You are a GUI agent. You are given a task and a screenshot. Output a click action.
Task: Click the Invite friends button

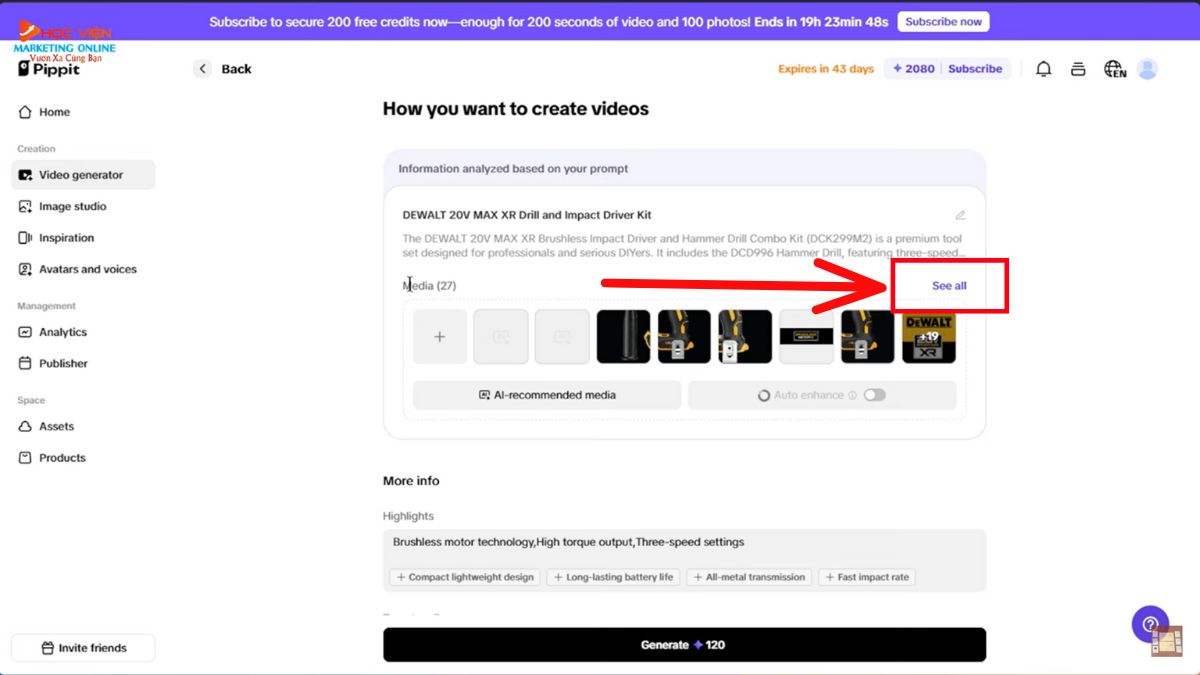pos(83,648)
